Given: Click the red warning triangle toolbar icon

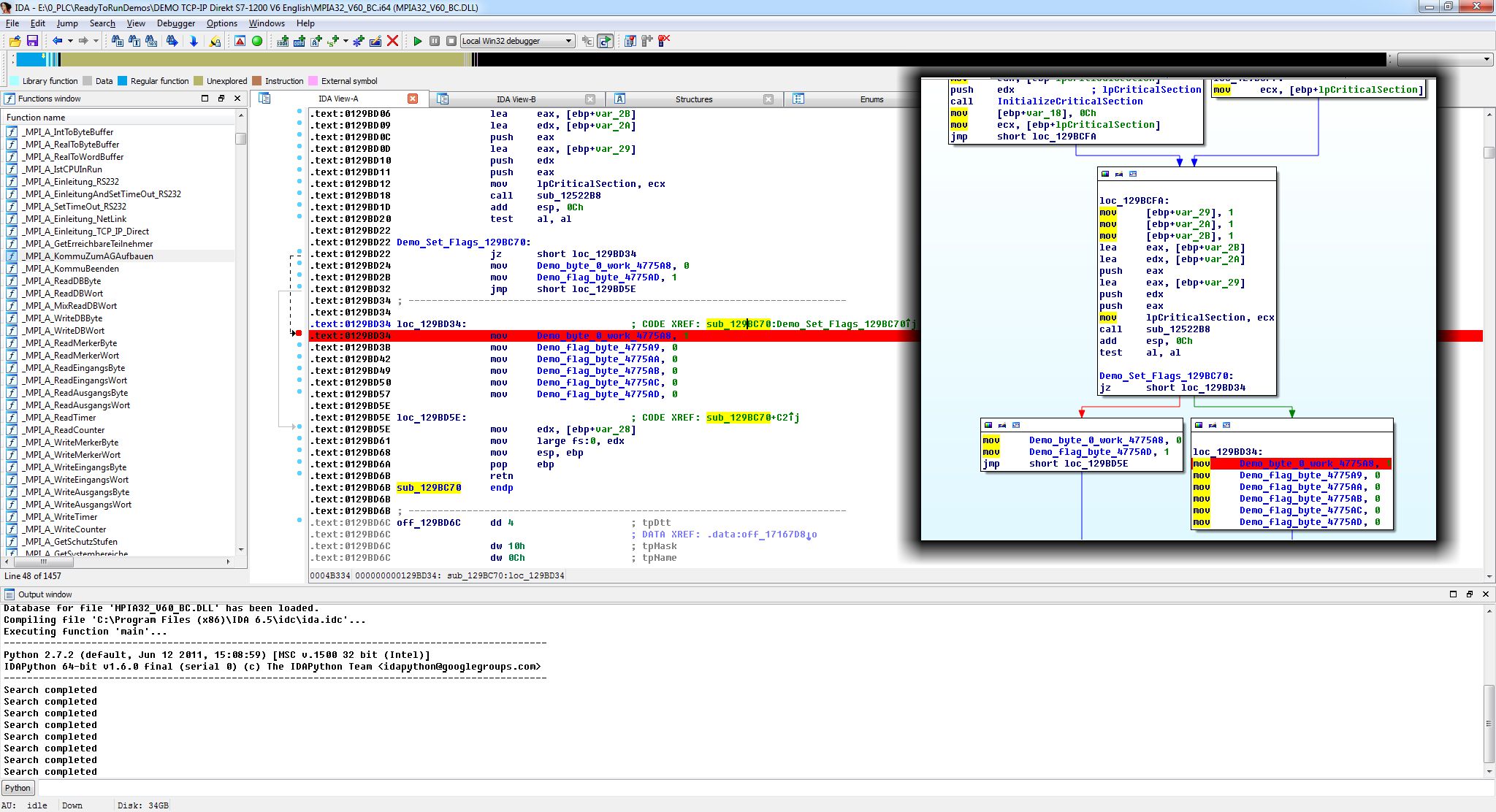Looking at the screenshot, I should click(x=240, y=41).
